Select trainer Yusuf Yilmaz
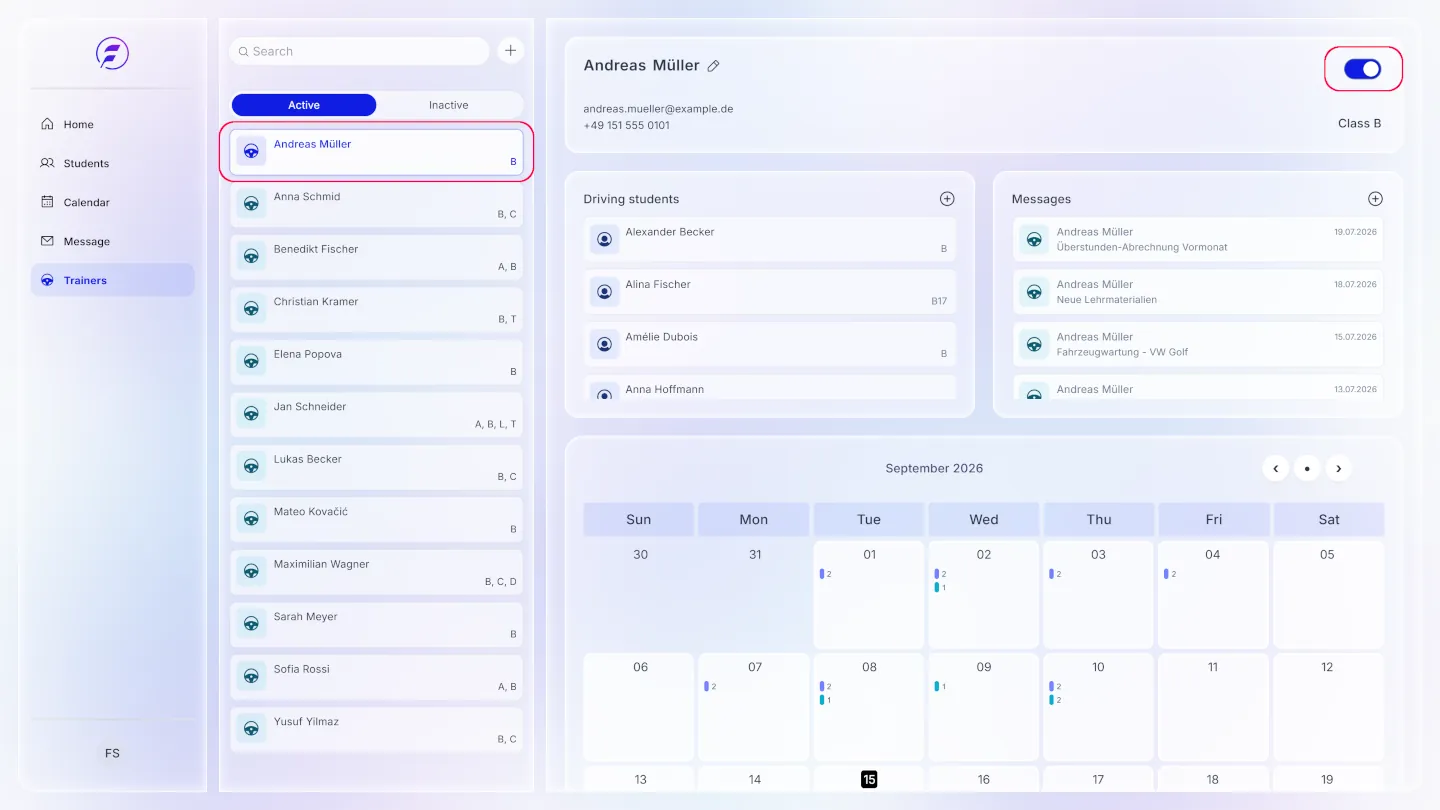Screen dimensions: 1440x810 pos(376,729)
